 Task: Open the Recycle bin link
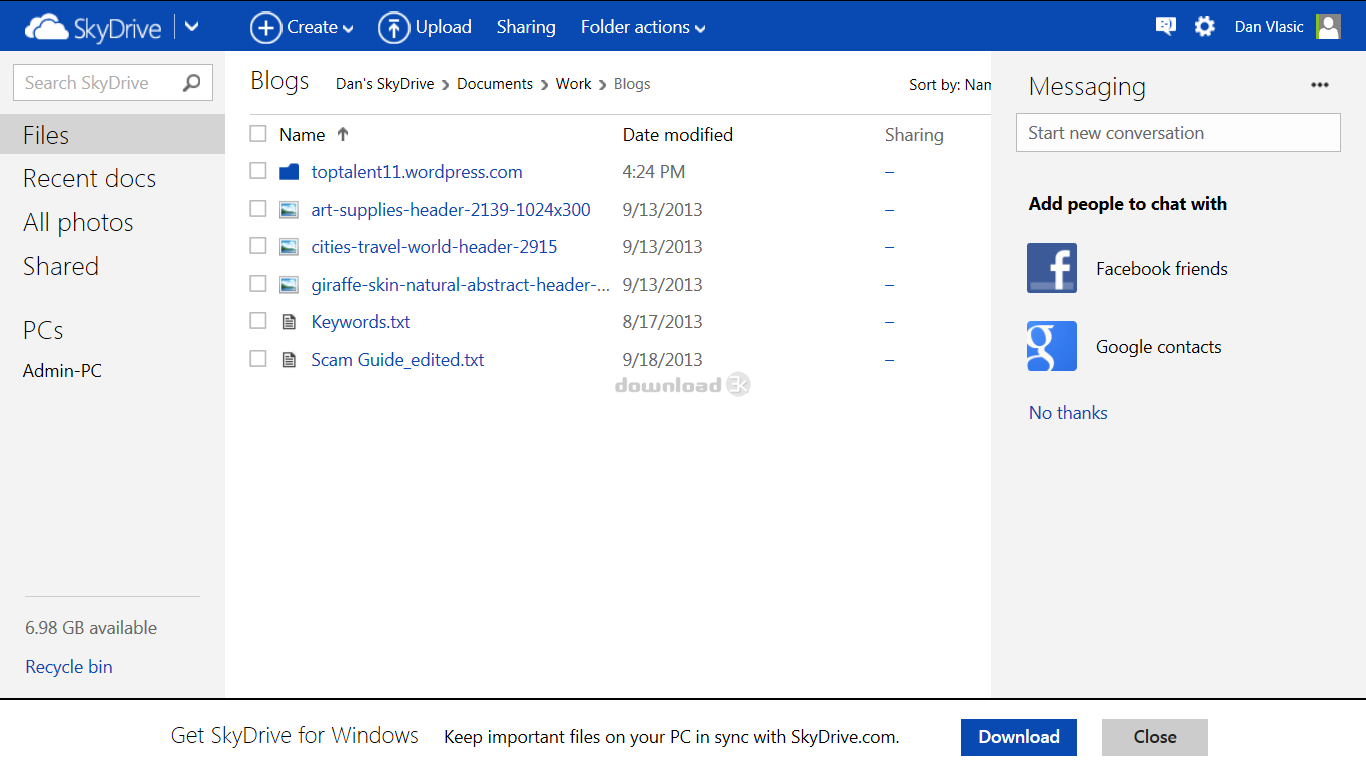69,667
